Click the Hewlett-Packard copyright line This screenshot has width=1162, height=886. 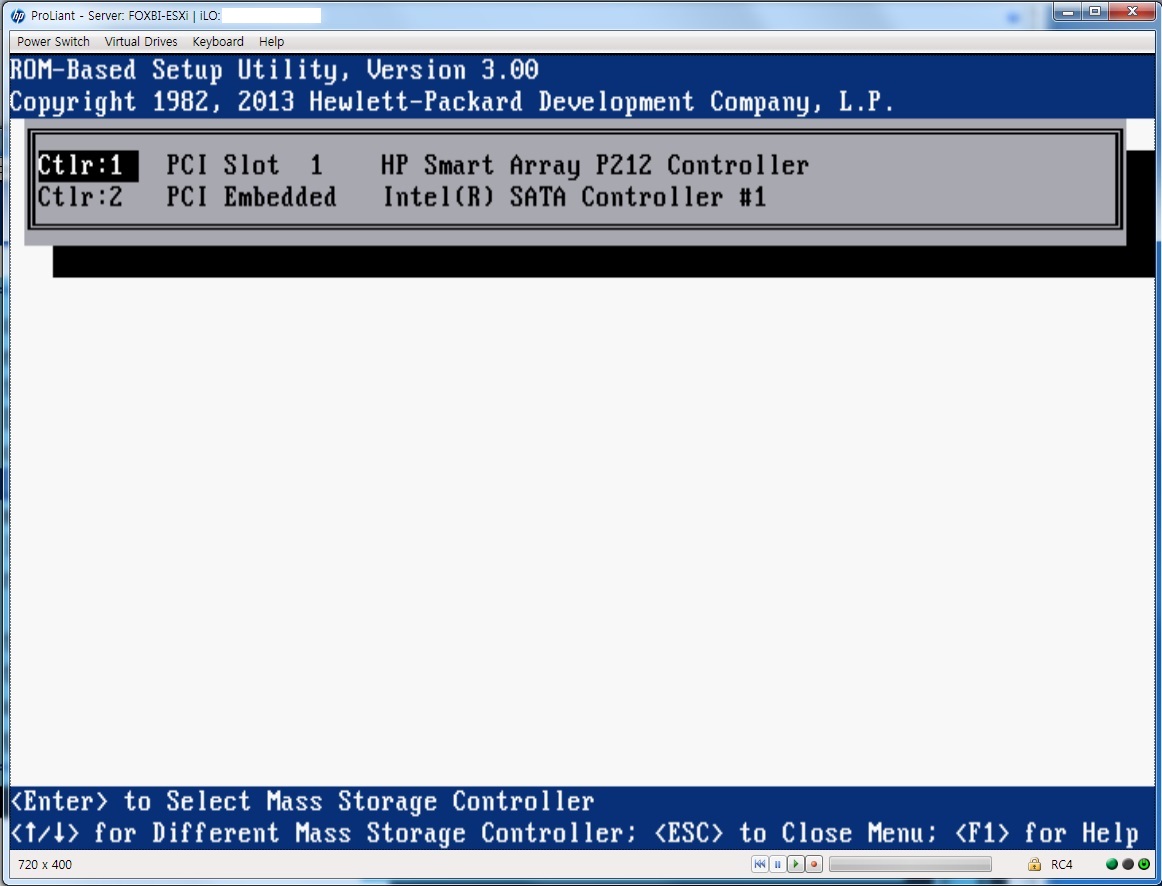452,102
